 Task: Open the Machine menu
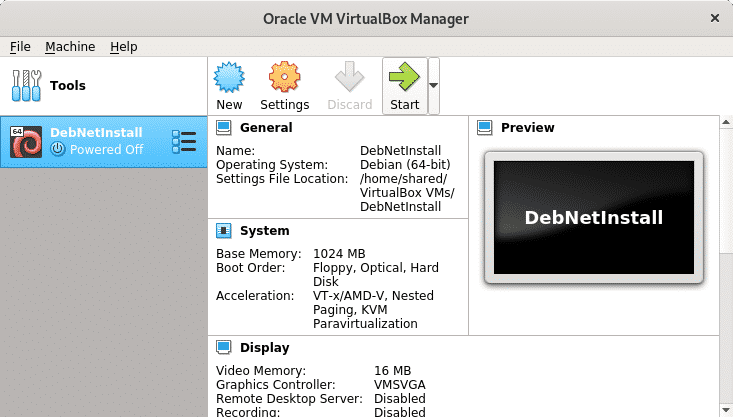coord(70,47)
